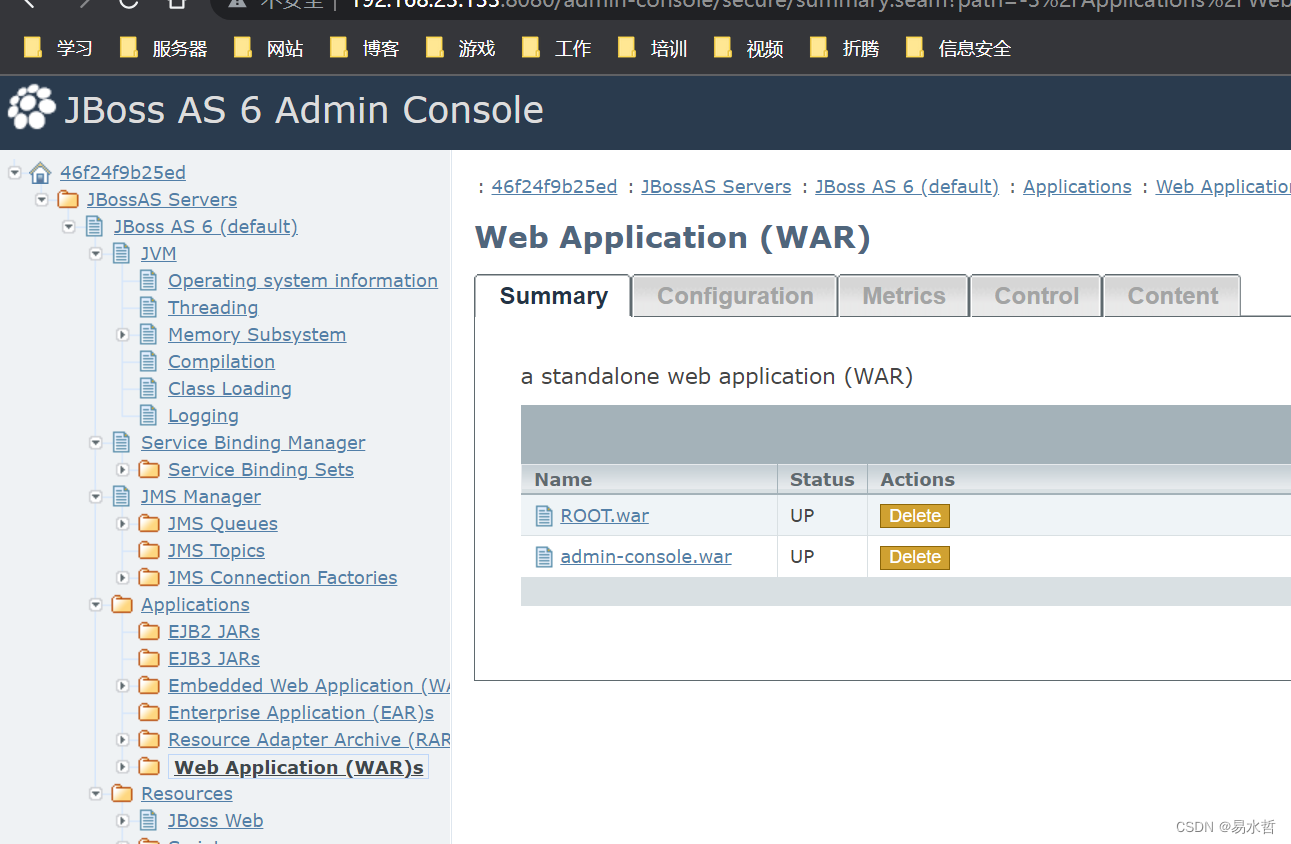Screen dimensions: 1291x844
Task: Select Class Loading in the tree
Action: click(230, 389)
